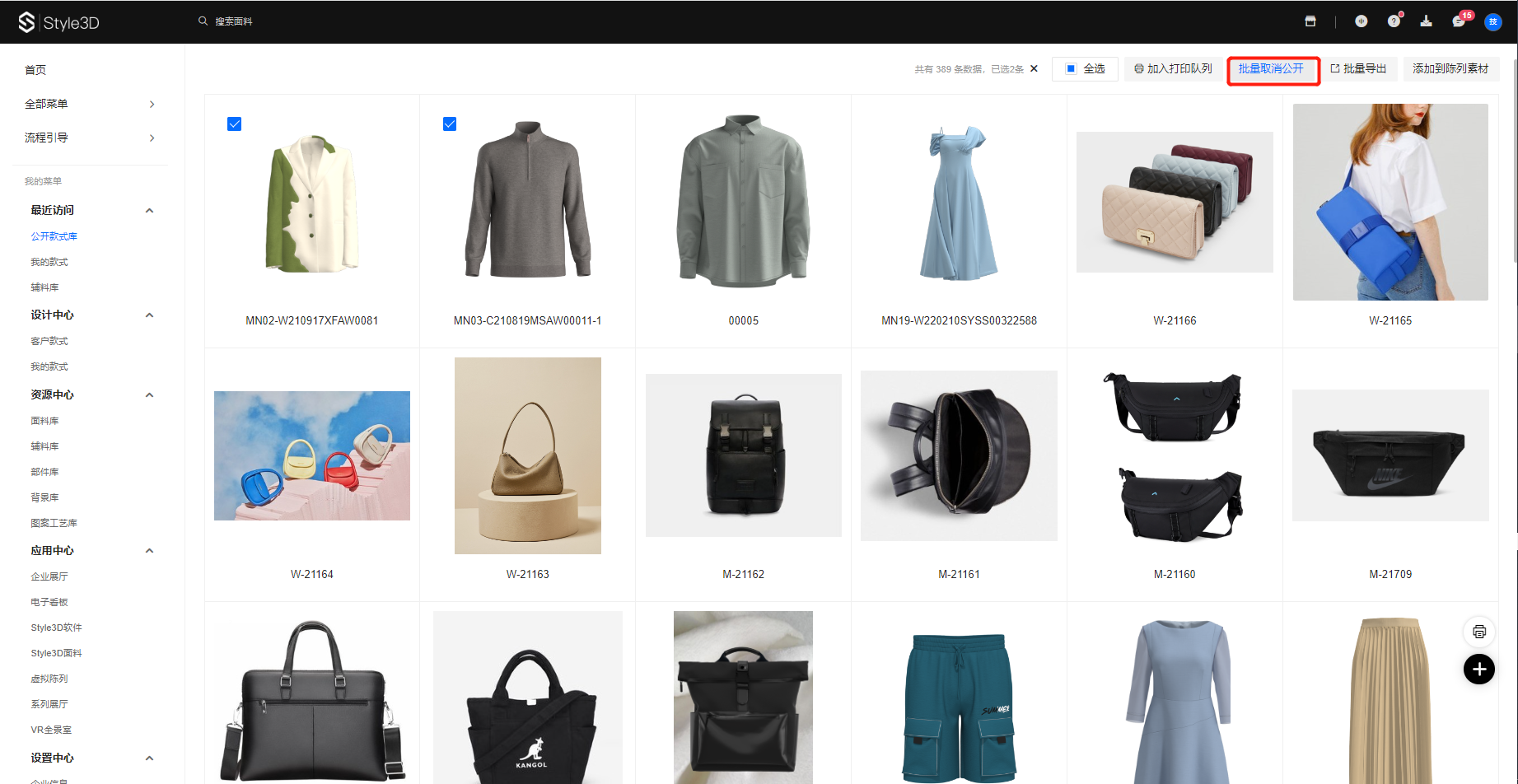Click the black floating plus button
The image size is (1518, 784).
[x=1479, y=669]
